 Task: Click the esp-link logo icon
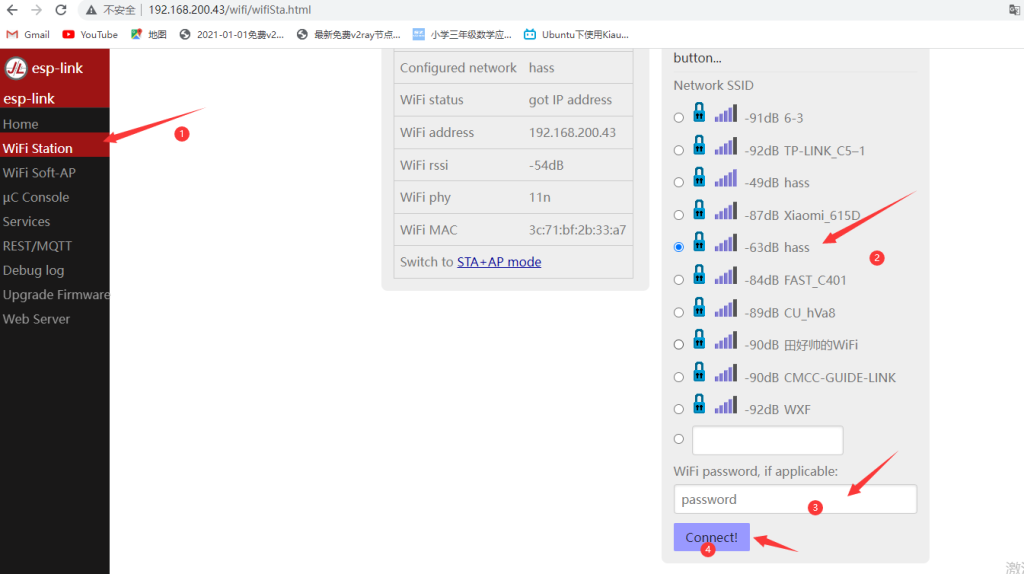[16, 68]
